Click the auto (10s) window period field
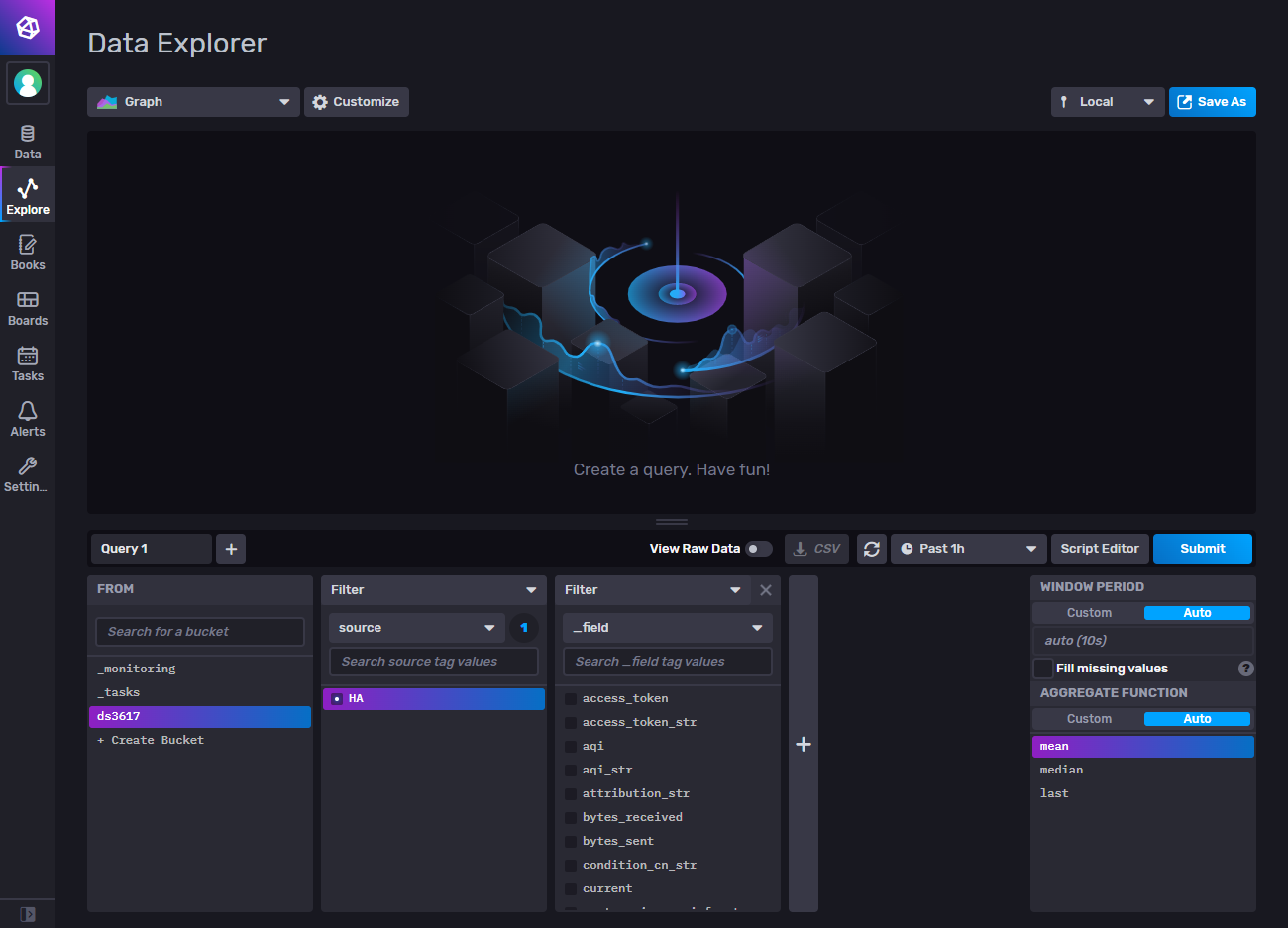The image size is (1288, 928). pos(1143,641)
